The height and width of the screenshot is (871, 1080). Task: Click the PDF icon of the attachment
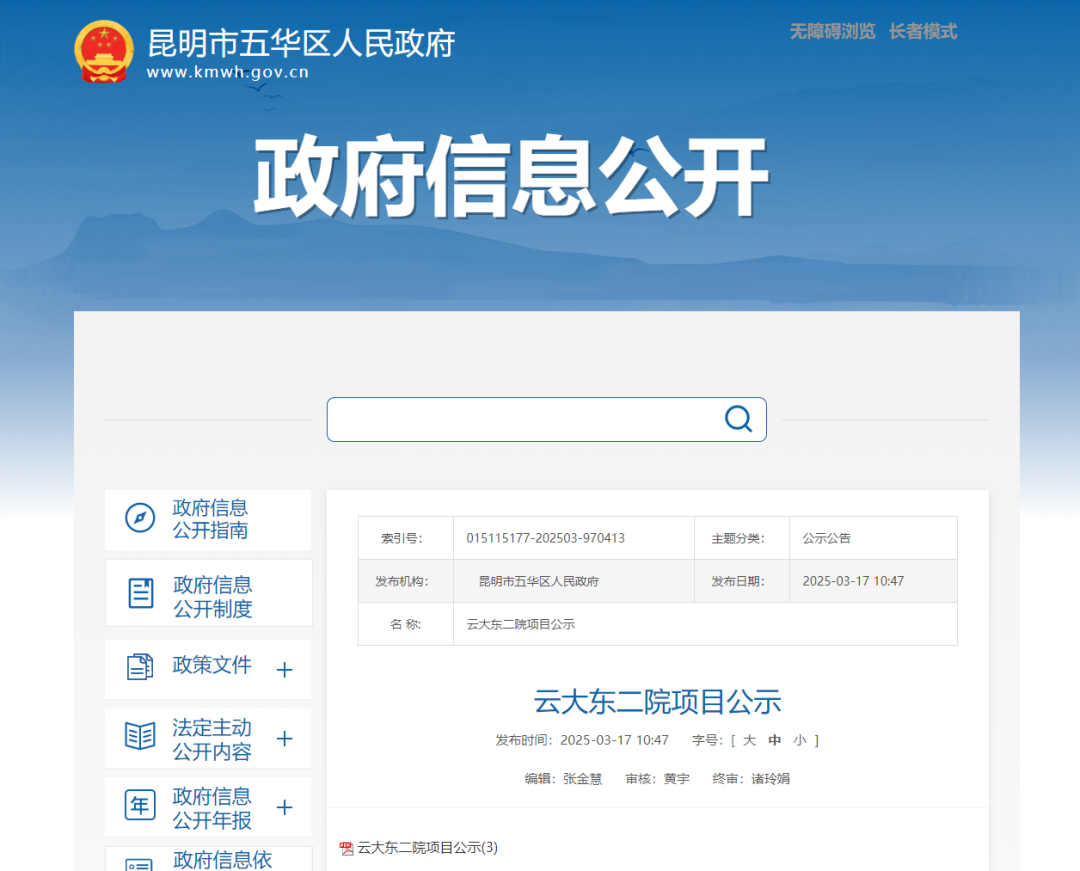point(347,848)
